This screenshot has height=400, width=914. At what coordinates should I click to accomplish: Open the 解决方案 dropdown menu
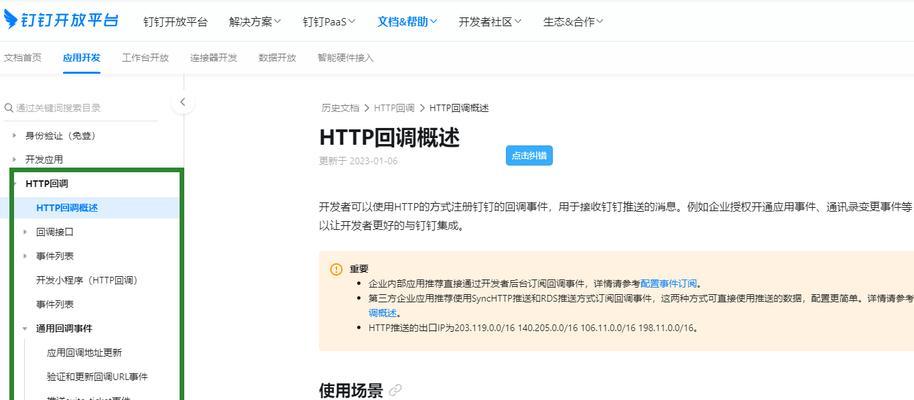point(255,22)
